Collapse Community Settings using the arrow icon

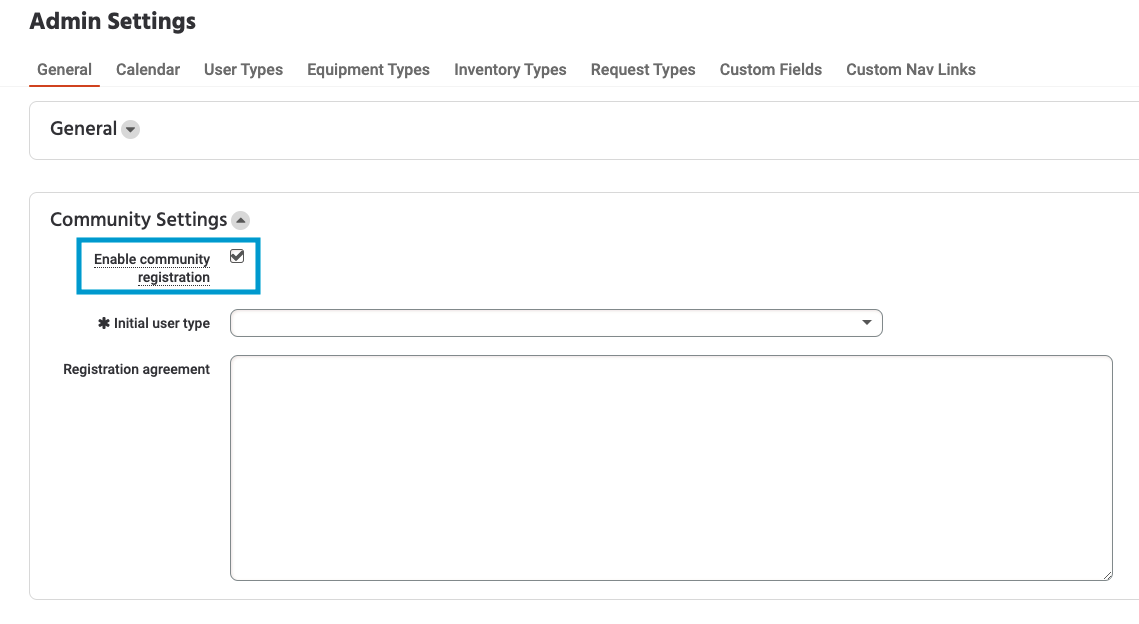(241, 220)
